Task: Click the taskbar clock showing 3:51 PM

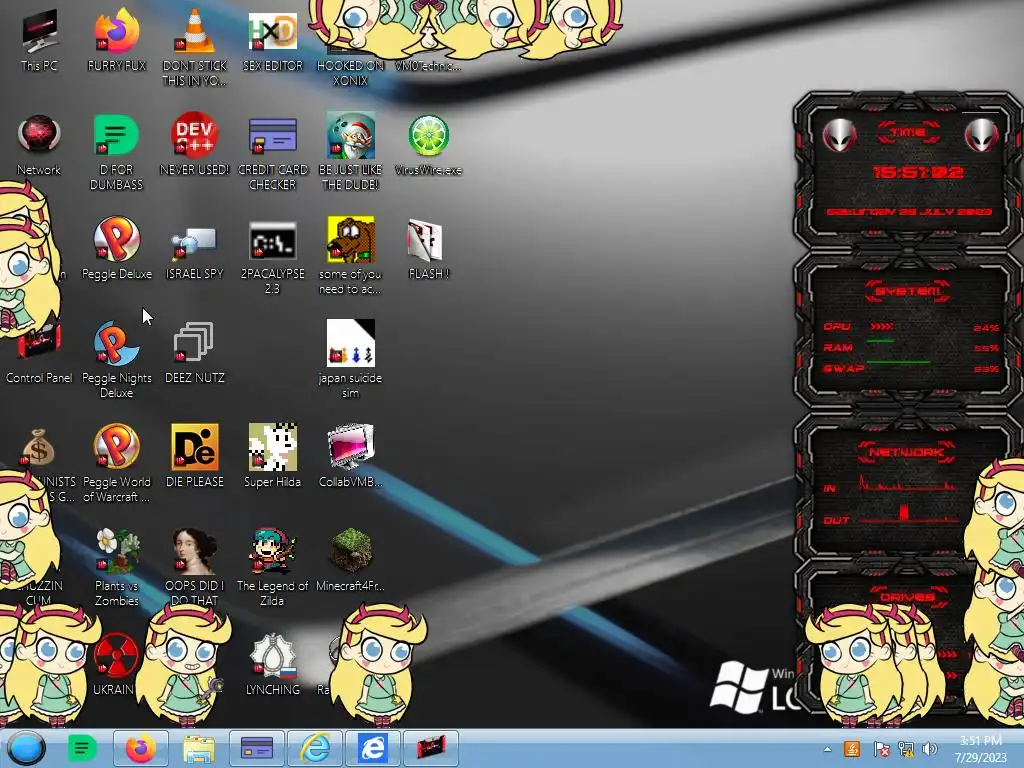Action: [x=981, y=749]
